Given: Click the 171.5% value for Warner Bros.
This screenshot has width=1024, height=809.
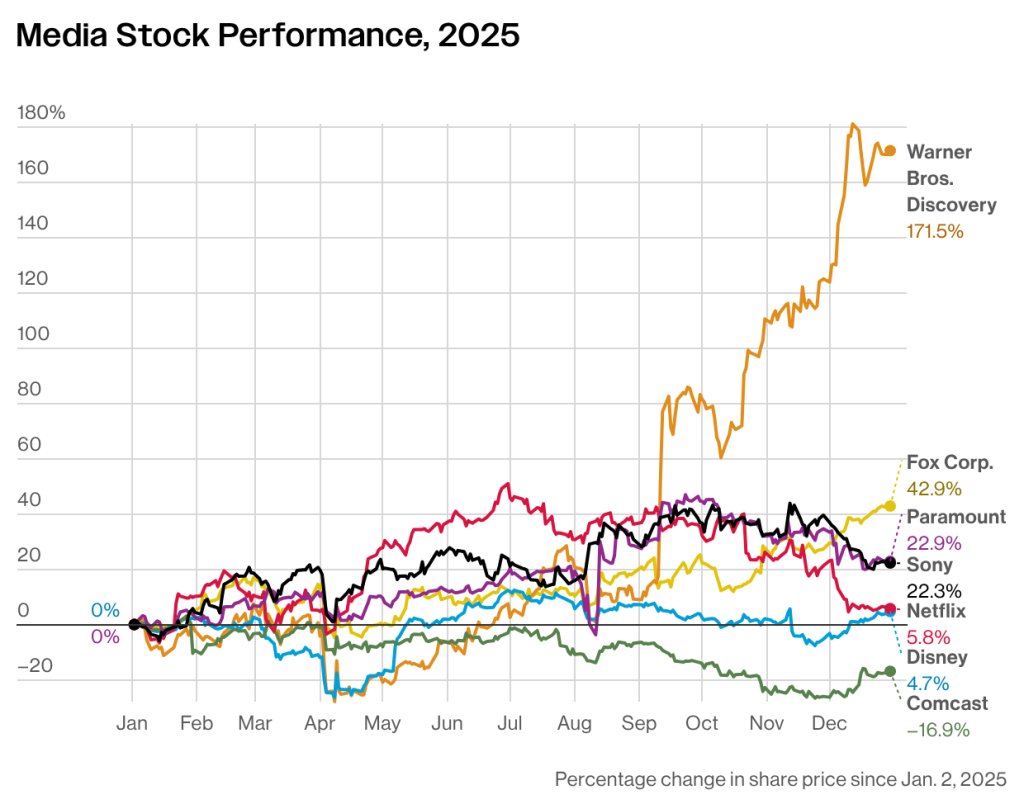Looking at the screenshot, I should click(x=935, y=231).
